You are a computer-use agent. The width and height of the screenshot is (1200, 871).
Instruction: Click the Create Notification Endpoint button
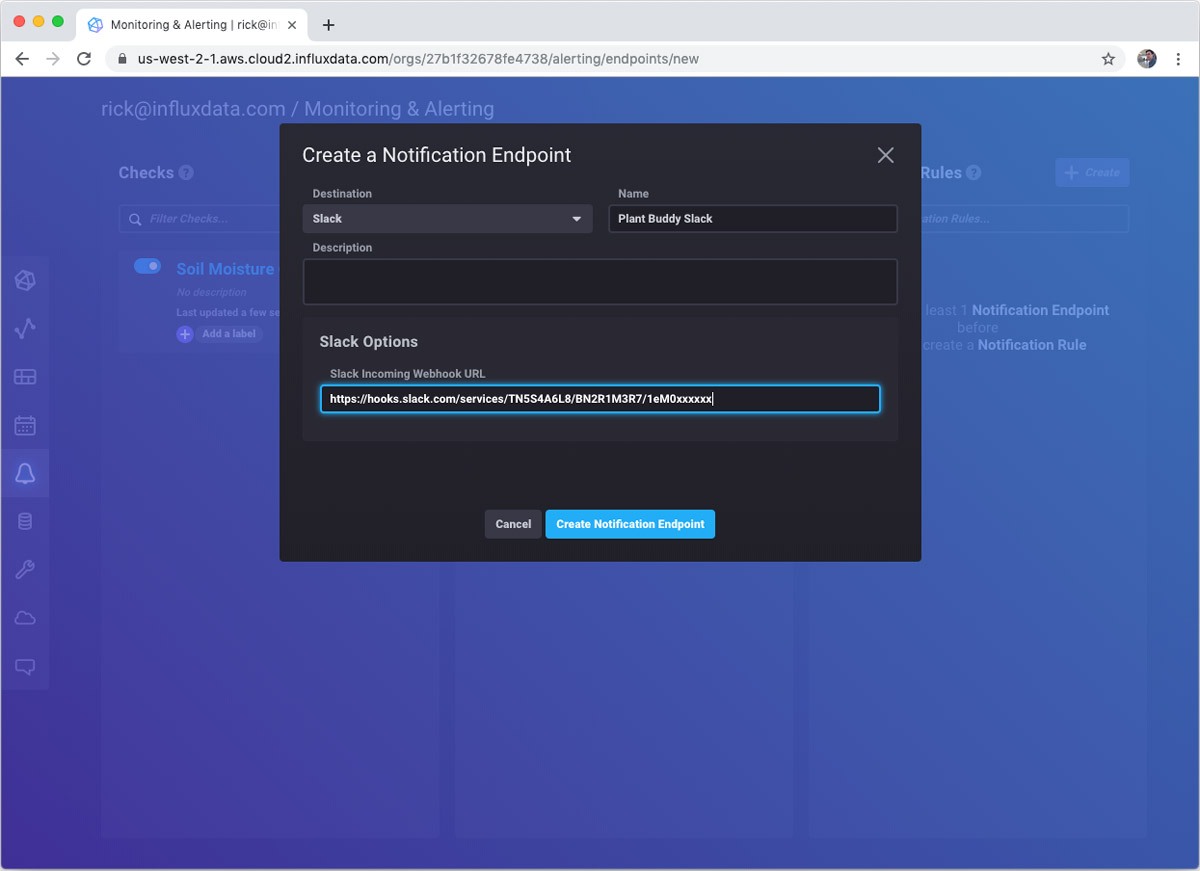pos(630,523)
